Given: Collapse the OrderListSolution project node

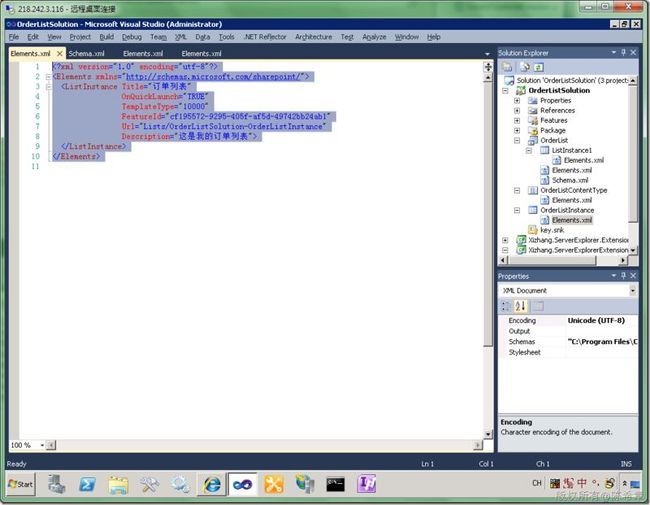Looking at the screenshot, I should [x=505, y=90].
